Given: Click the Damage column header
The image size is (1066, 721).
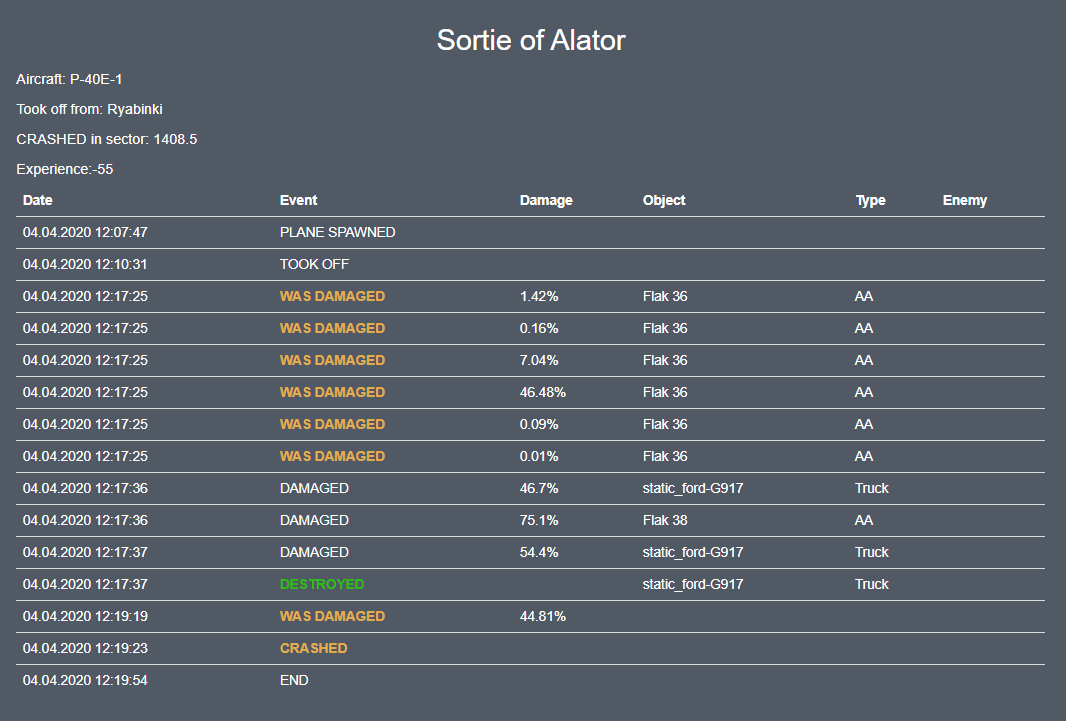Looking at the screenshot, I should coord(546,200).
